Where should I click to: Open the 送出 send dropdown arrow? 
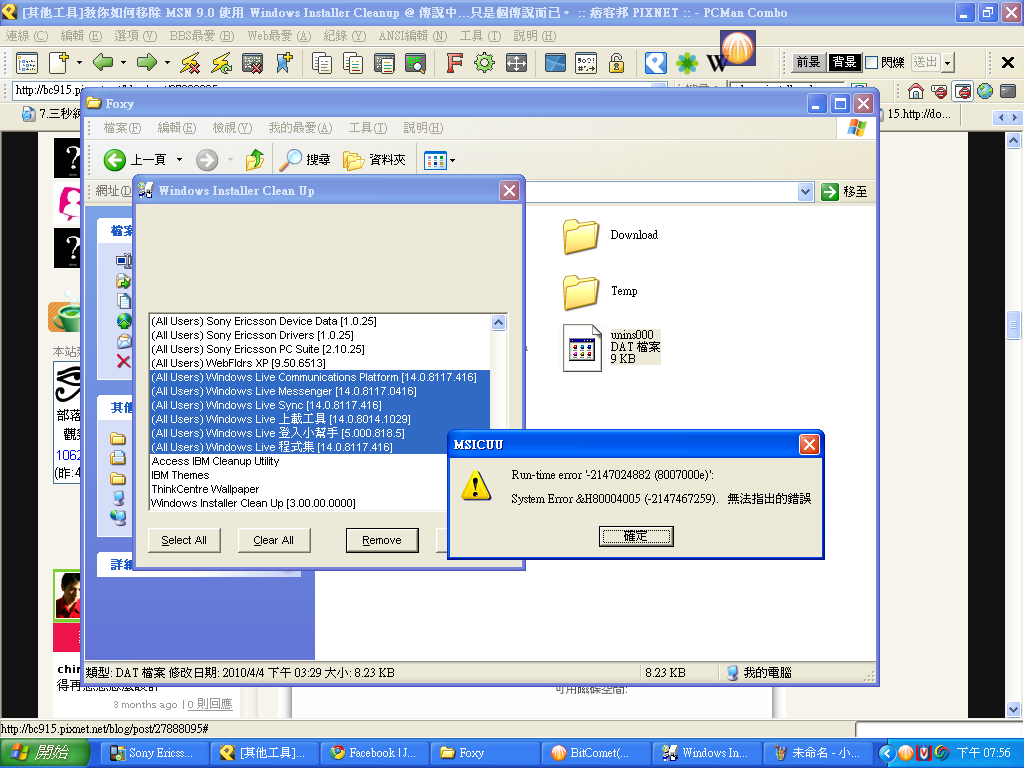click(948, 63)
